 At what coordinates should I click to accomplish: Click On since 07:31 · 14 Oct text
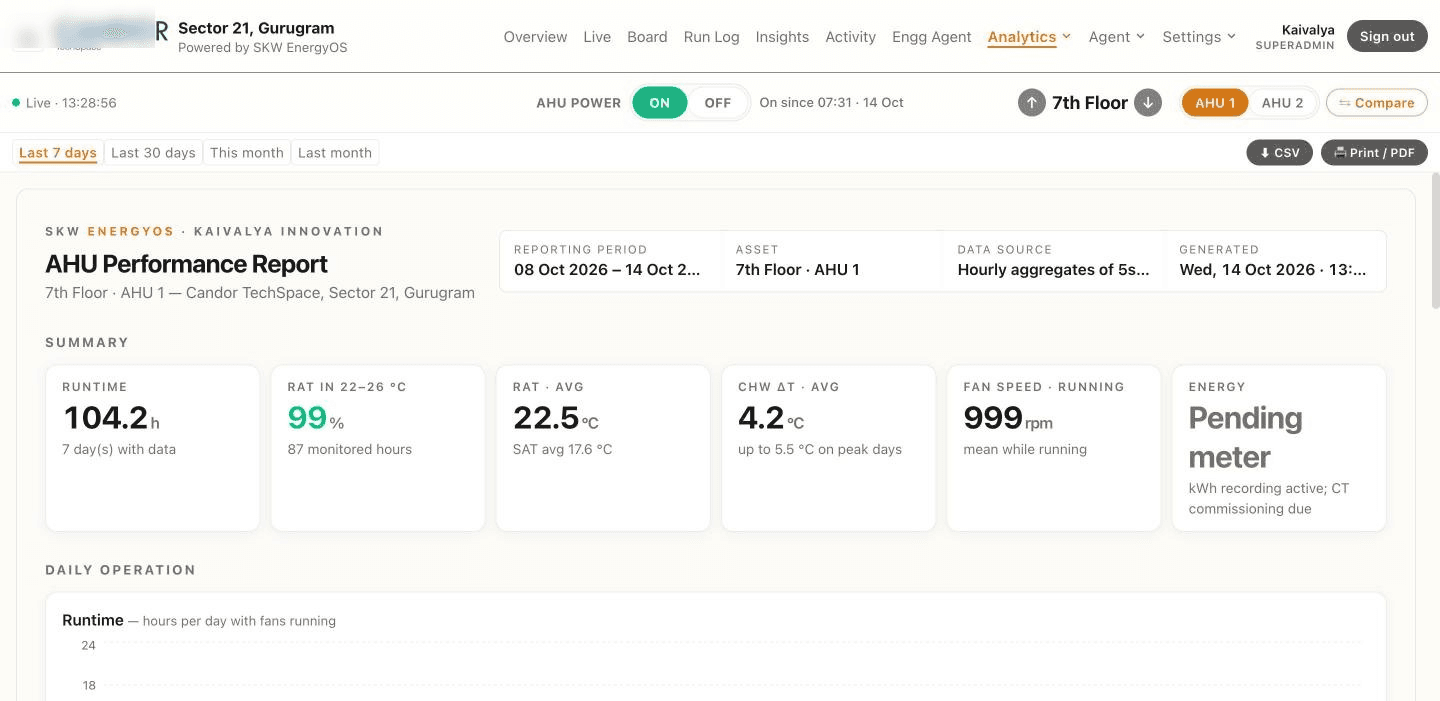click(831, 103)
